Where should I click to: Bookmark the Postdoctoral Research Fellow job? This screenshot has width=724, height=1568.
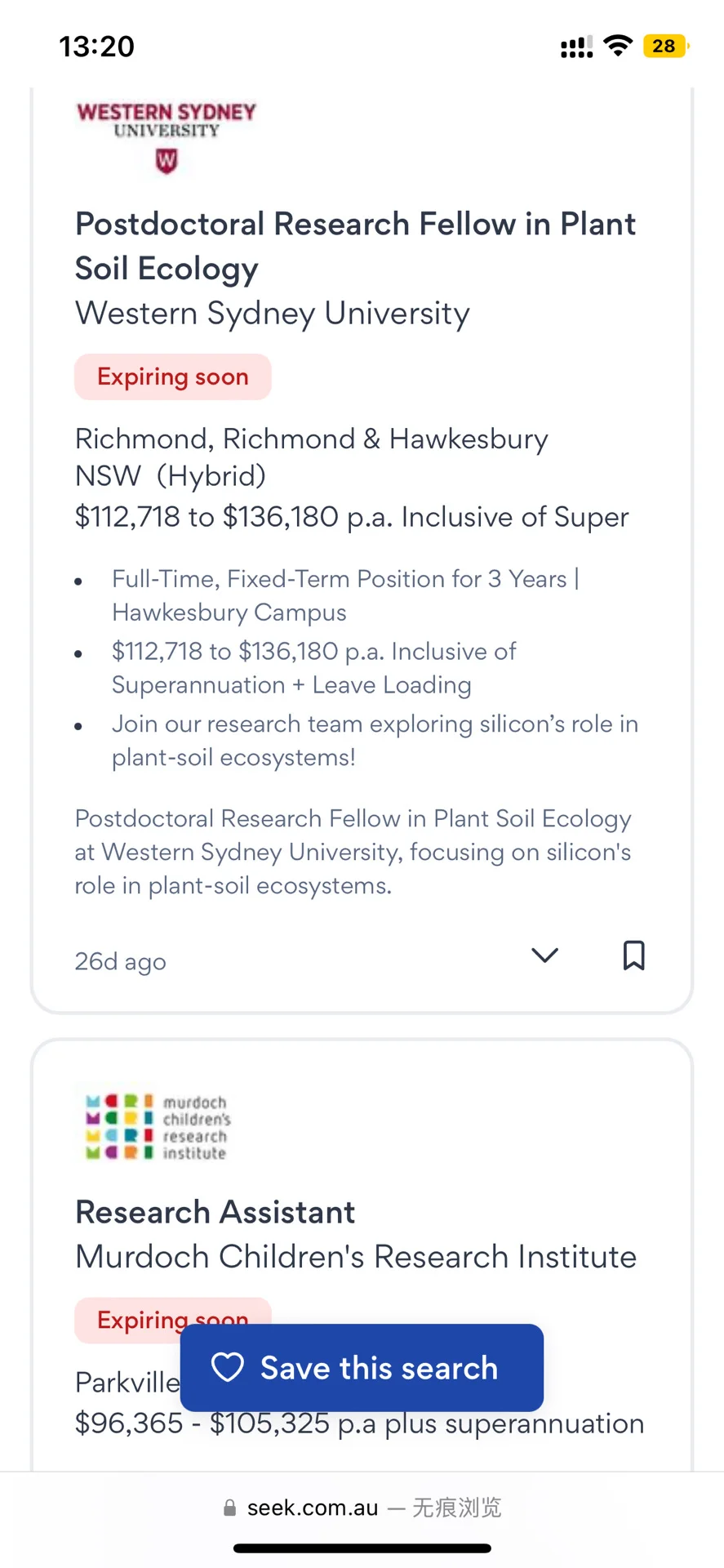(634, 955)
